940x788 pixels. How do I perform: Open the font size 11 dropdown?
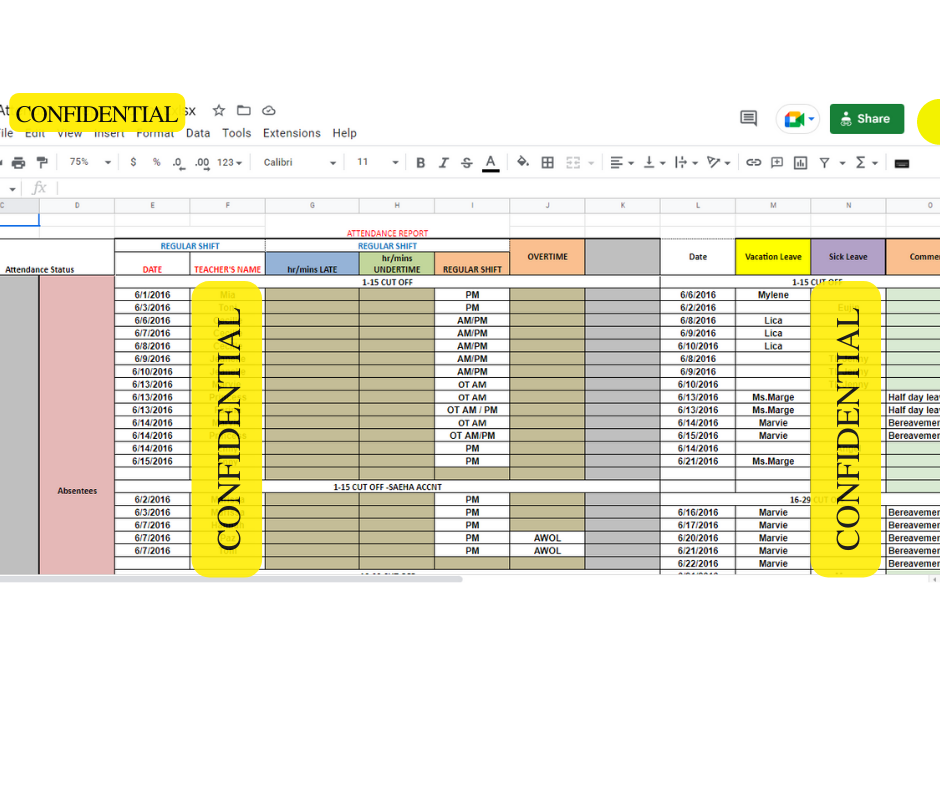pyautogui.click(x=378, y=163)
